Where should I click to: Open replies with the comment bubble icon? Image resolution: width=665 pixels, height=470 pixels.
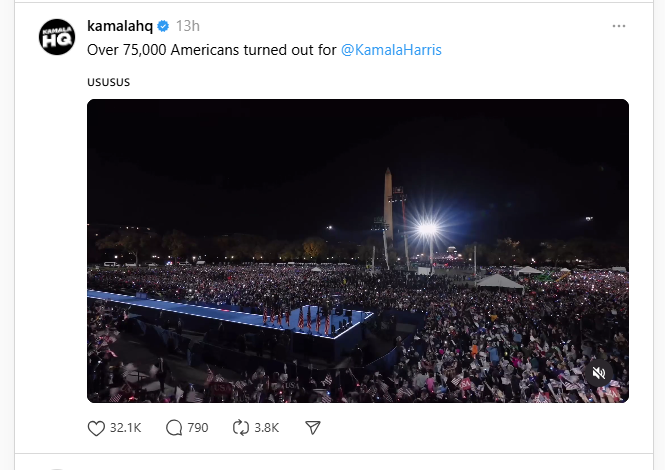(x=174, y=428)
